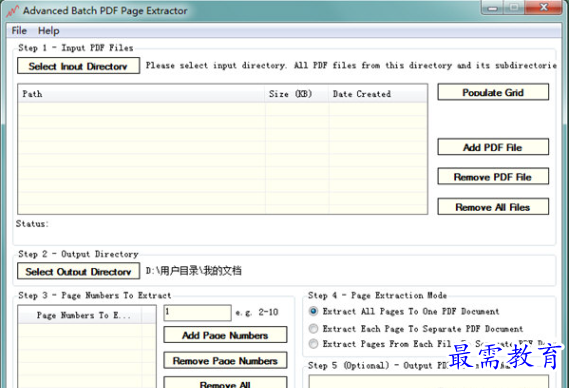
Task: Click Select Input Directory button
Action: pyautogui.click(x=78, y=66)
